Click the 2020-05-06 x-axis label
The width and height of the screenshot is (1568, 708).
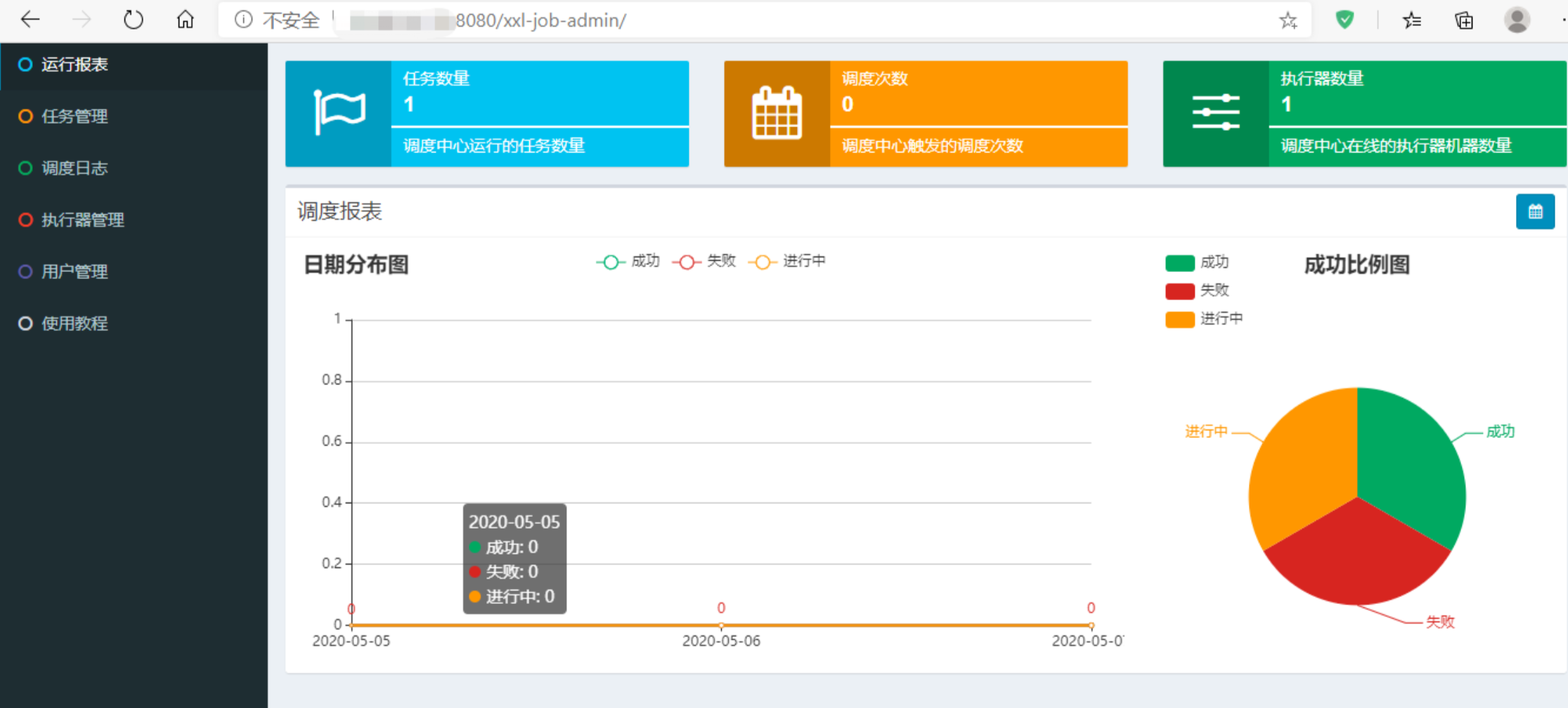click(x=721, y=641)
